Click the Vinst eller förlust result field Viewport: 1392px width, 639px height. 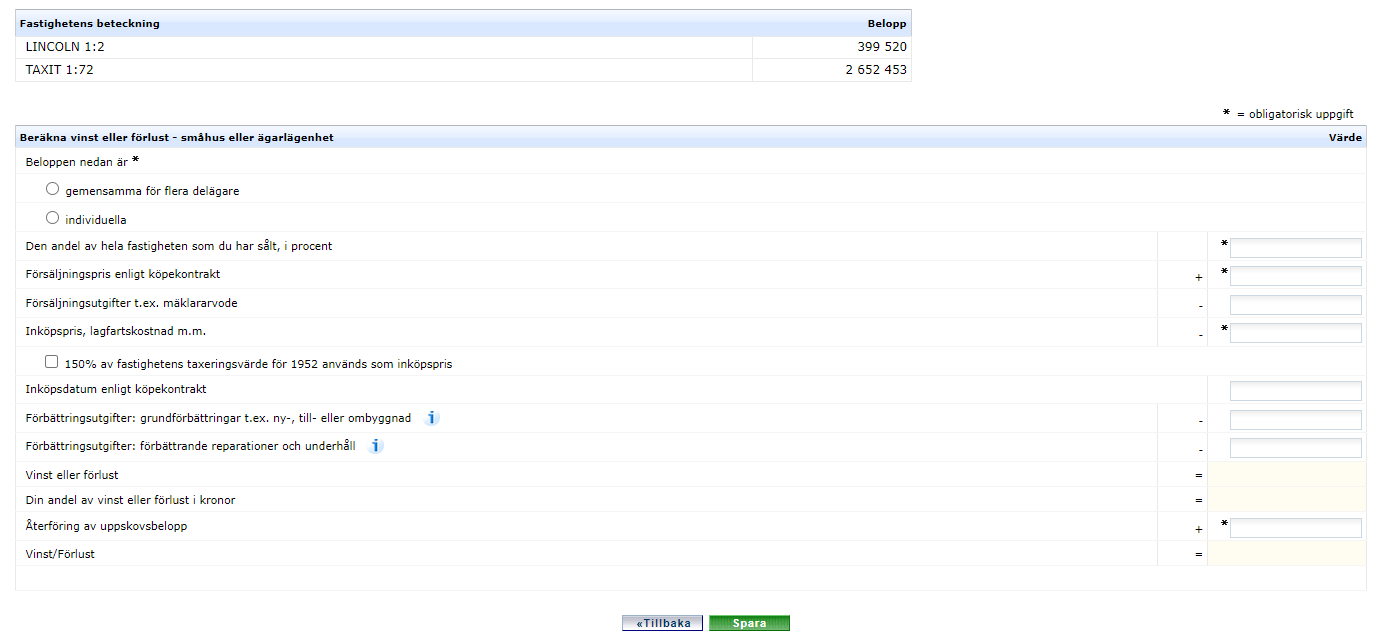1295,474
